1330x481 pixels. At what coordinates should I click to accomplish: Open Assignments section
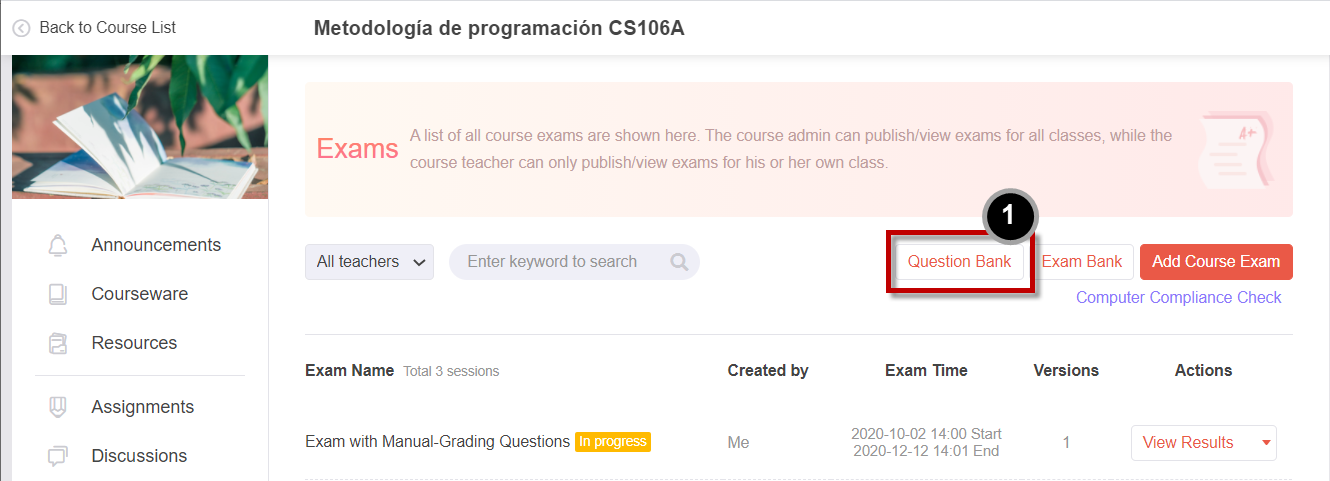(143, 407)
